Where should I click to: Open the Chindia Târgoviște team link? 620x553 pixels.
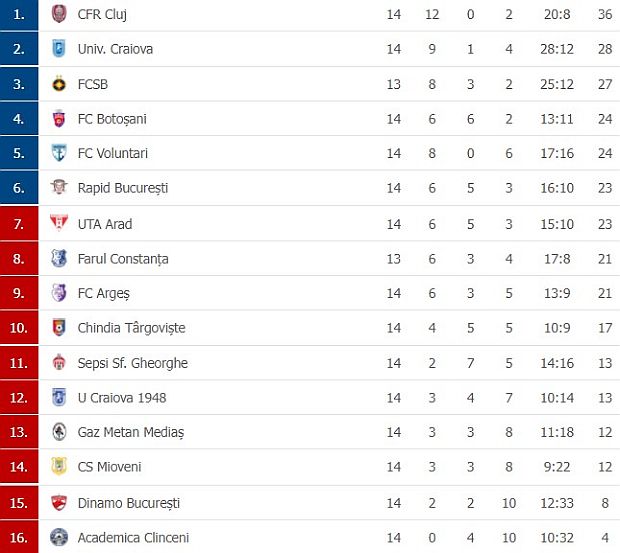(x=131, y=328)
